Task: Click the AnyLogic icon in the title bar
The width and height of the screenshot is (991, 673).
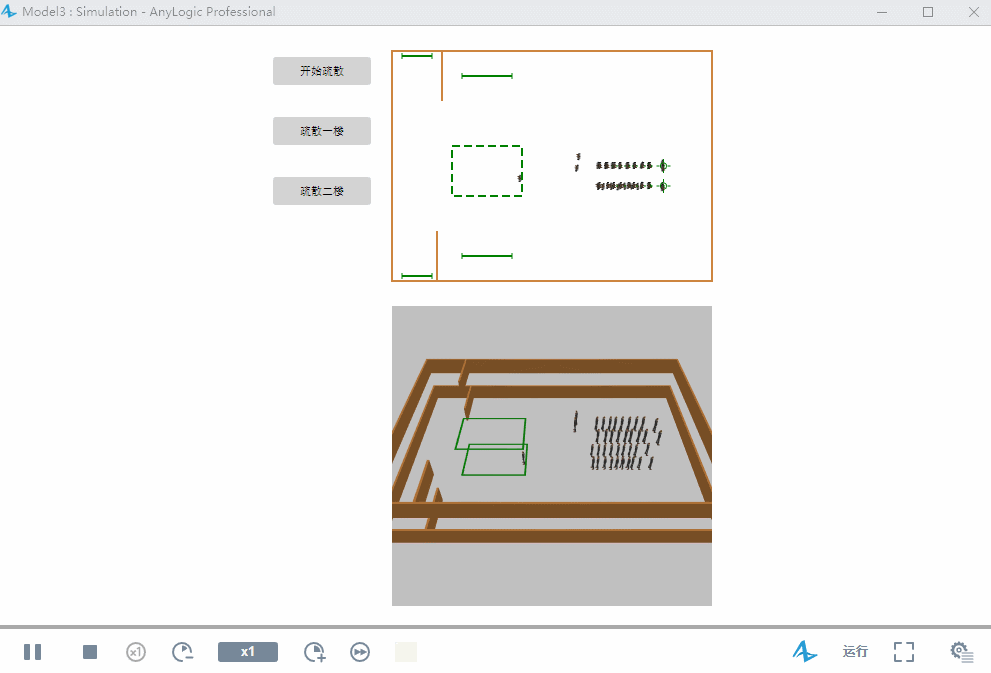Action: coord(9,11)
